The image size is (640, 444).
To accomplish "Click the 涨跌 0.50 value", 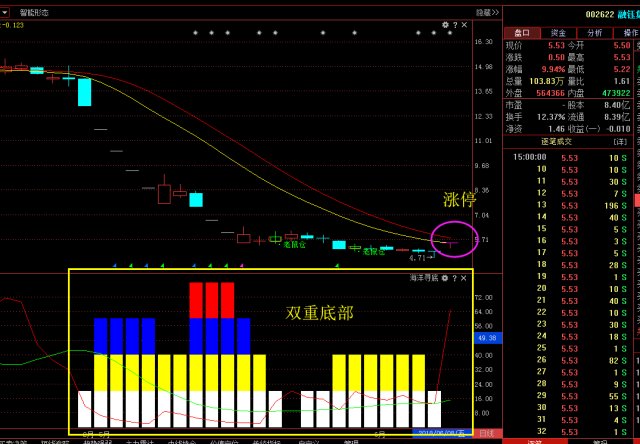I will coord(556,57).
